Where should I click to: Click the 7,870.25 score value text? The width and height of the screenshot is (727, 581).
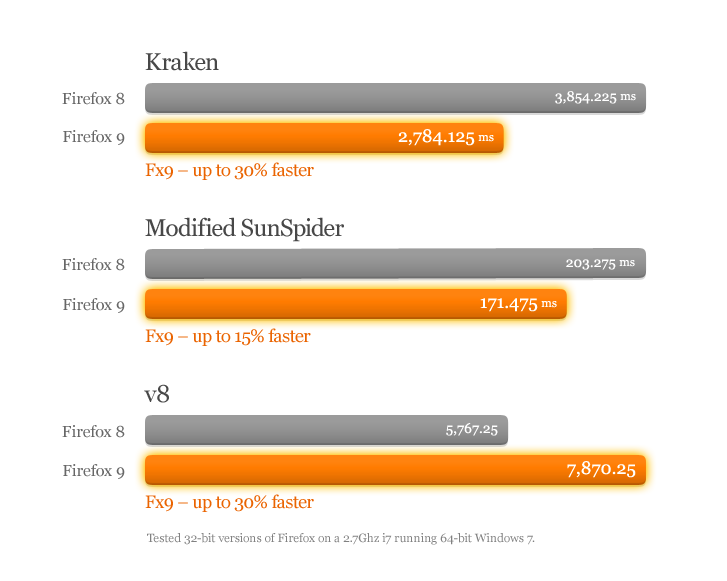[600, 470]
